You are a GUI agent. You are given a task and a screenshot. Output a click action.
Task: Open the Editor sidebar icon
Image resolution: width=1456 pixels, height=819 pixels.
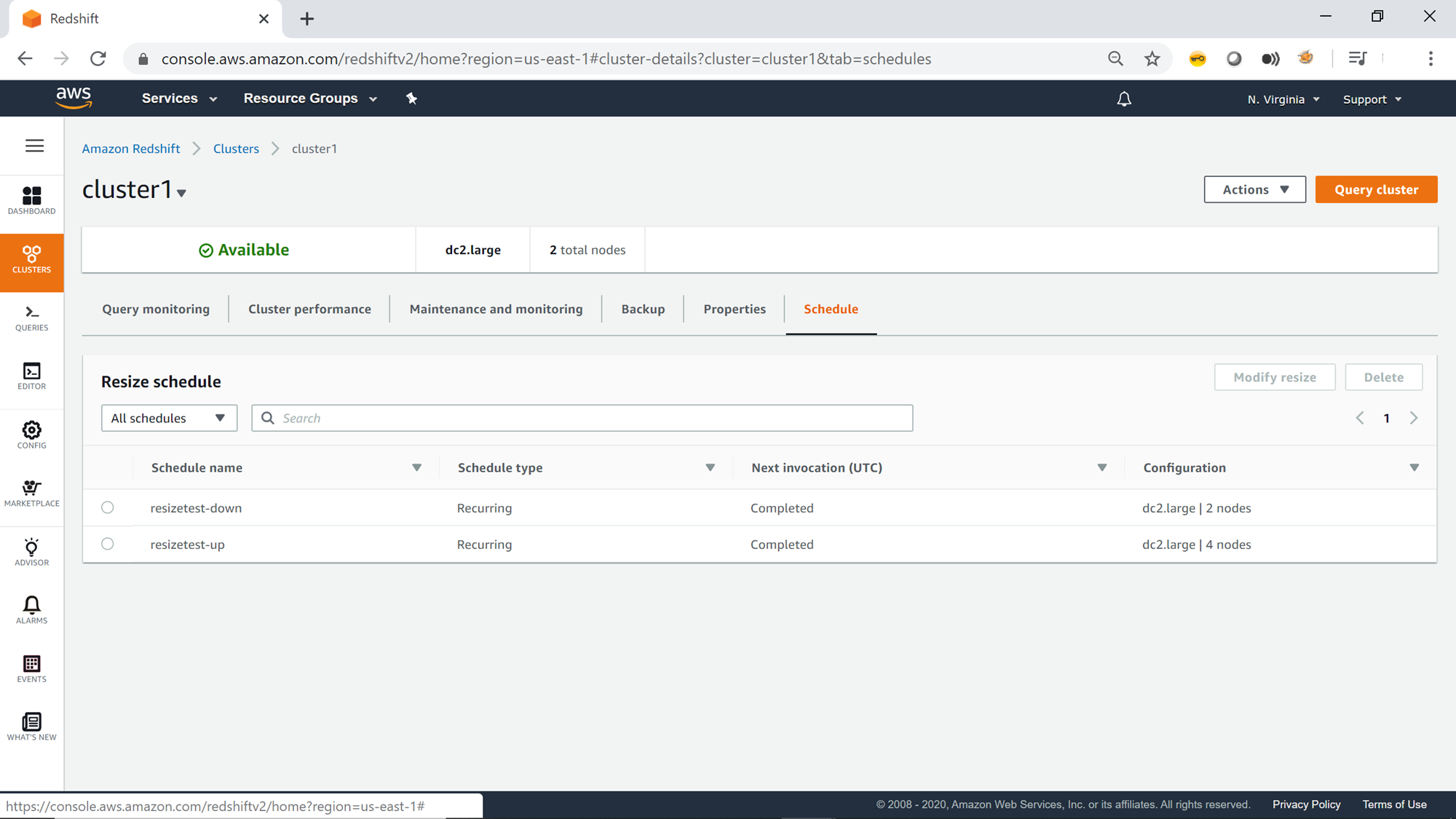click(x=31, y=376)
